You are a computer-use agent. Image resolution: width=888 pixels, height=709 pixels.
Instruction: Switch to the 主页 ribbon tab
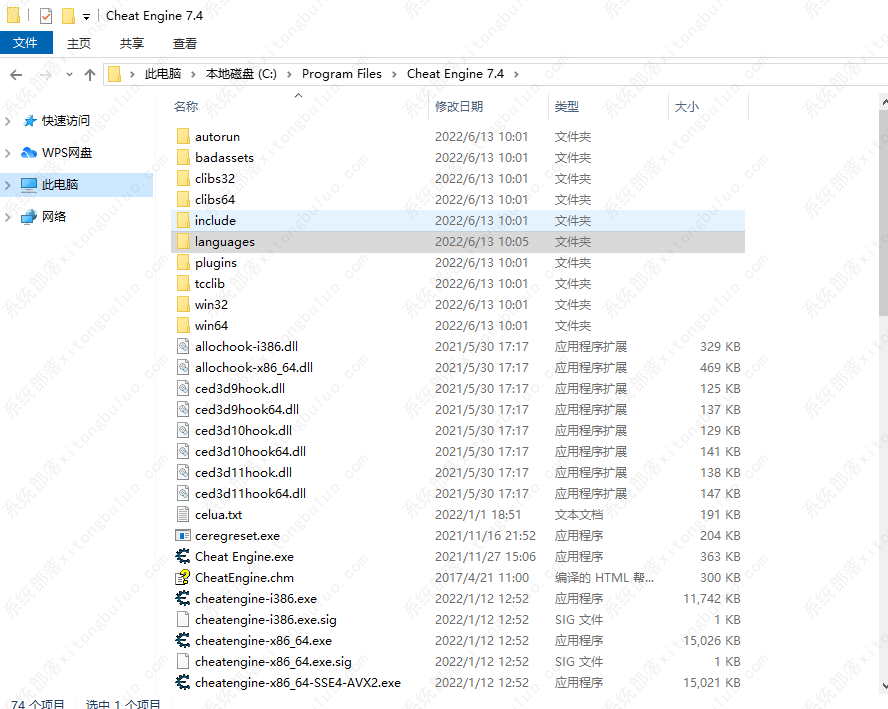tap(79, 43)
